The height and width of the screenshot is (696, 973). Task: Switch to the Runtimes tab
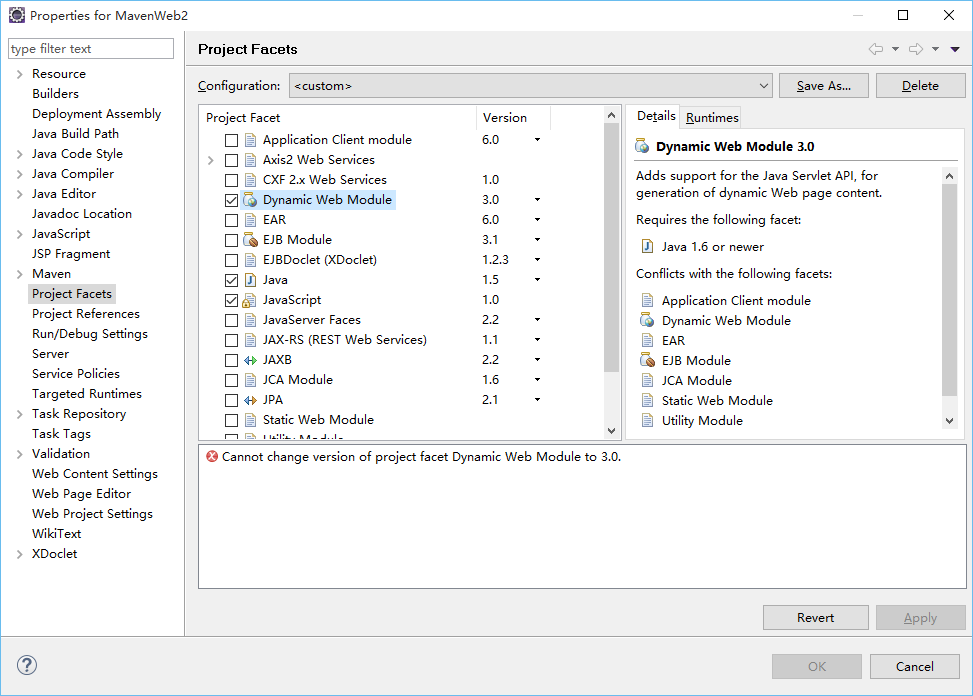click(712, 117)
